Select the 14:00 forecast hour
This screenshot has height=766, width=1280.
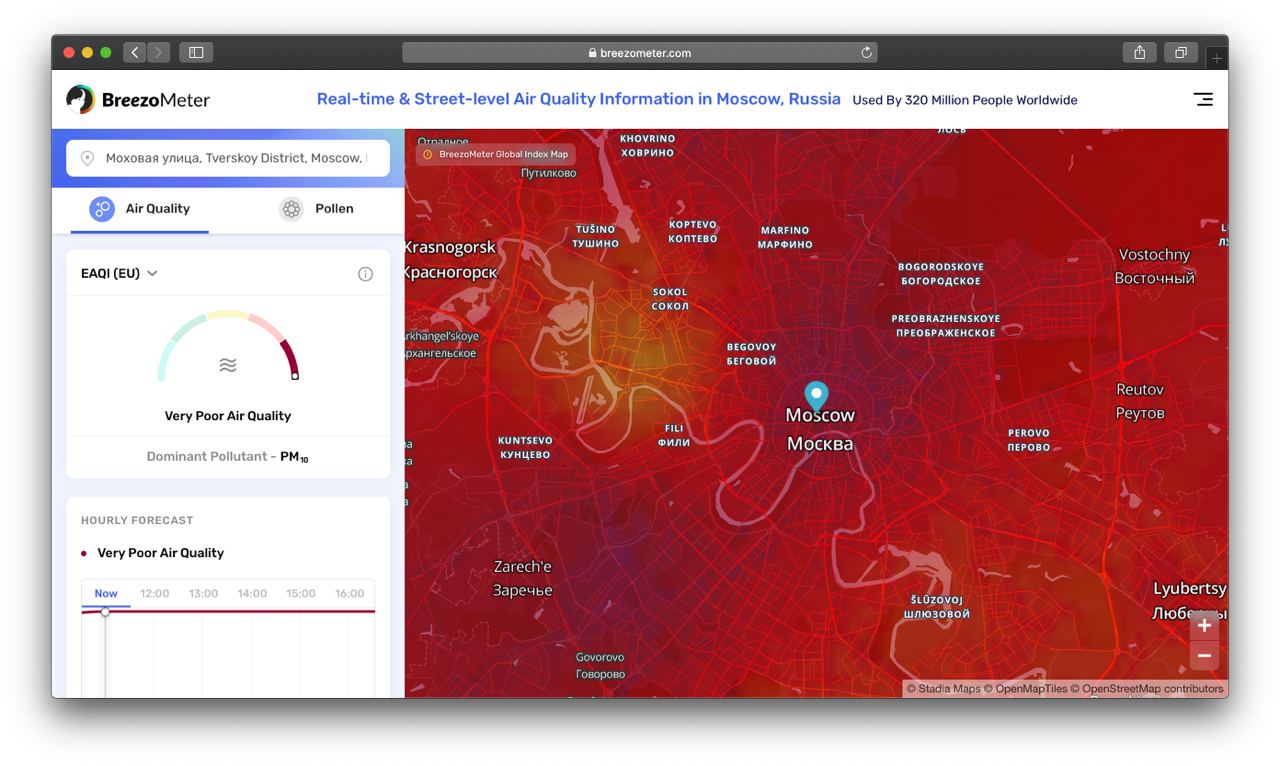(x=252, y=593)
